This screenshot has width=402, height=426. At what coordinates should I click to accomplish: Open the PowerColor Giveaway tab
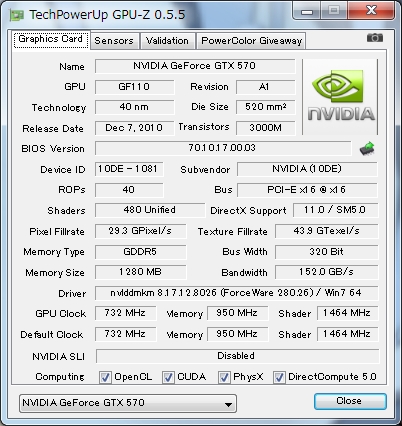251,41
